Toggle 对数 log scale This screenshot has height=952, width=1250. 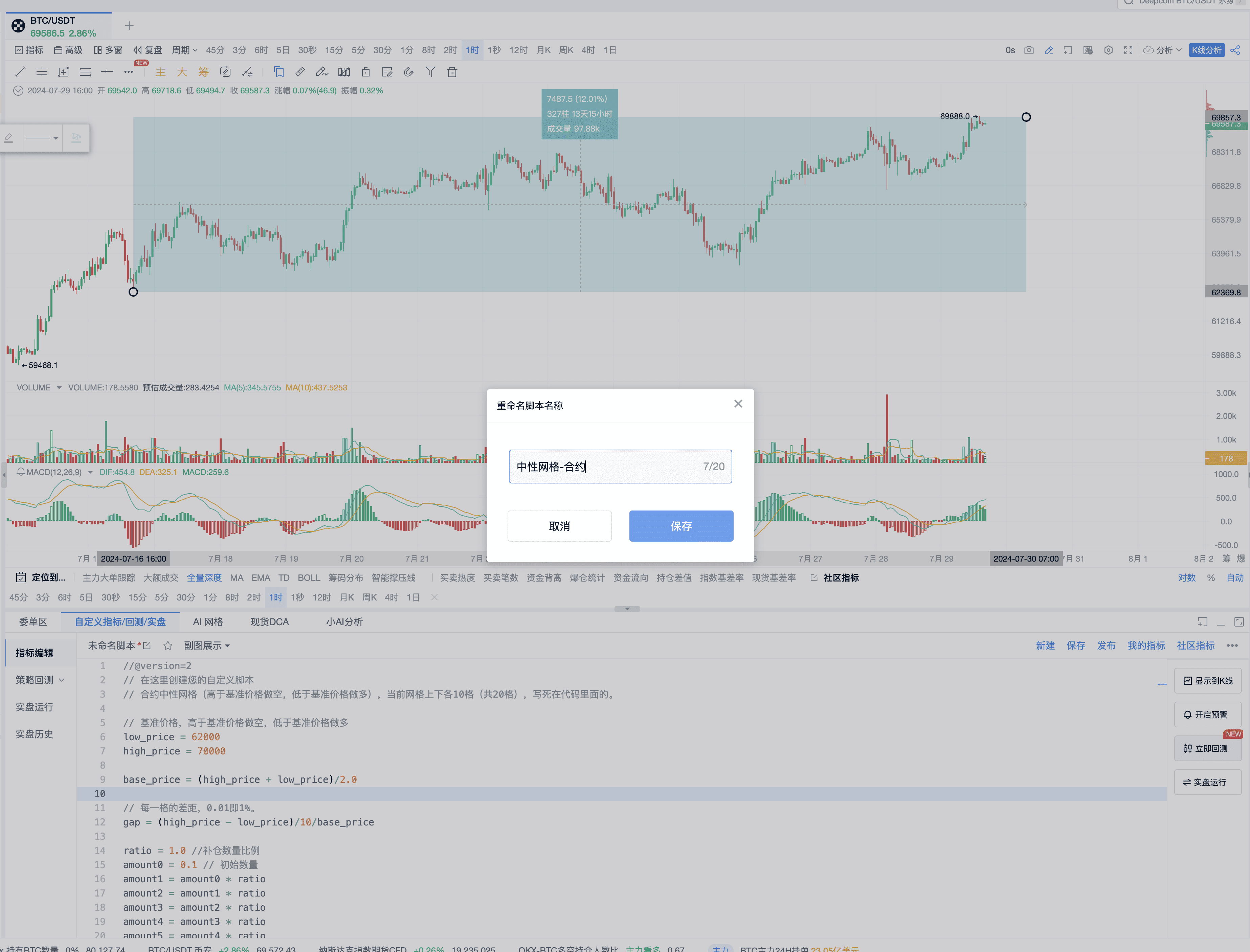(1186, 577)
